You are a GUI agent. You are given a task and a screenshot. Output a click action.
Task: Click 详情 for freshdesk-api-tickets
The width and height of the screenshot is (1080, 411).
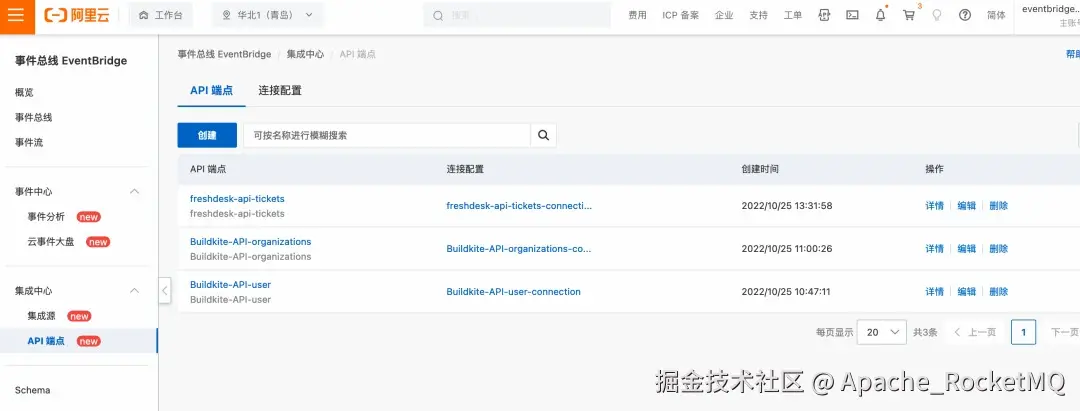point(935,205)
